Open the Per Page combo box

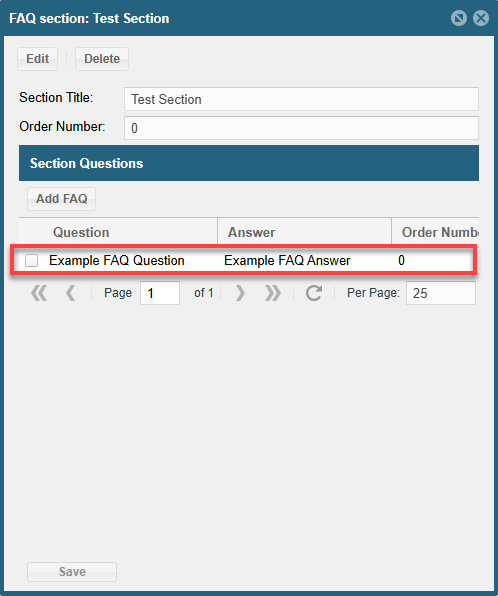coord(441,293)
